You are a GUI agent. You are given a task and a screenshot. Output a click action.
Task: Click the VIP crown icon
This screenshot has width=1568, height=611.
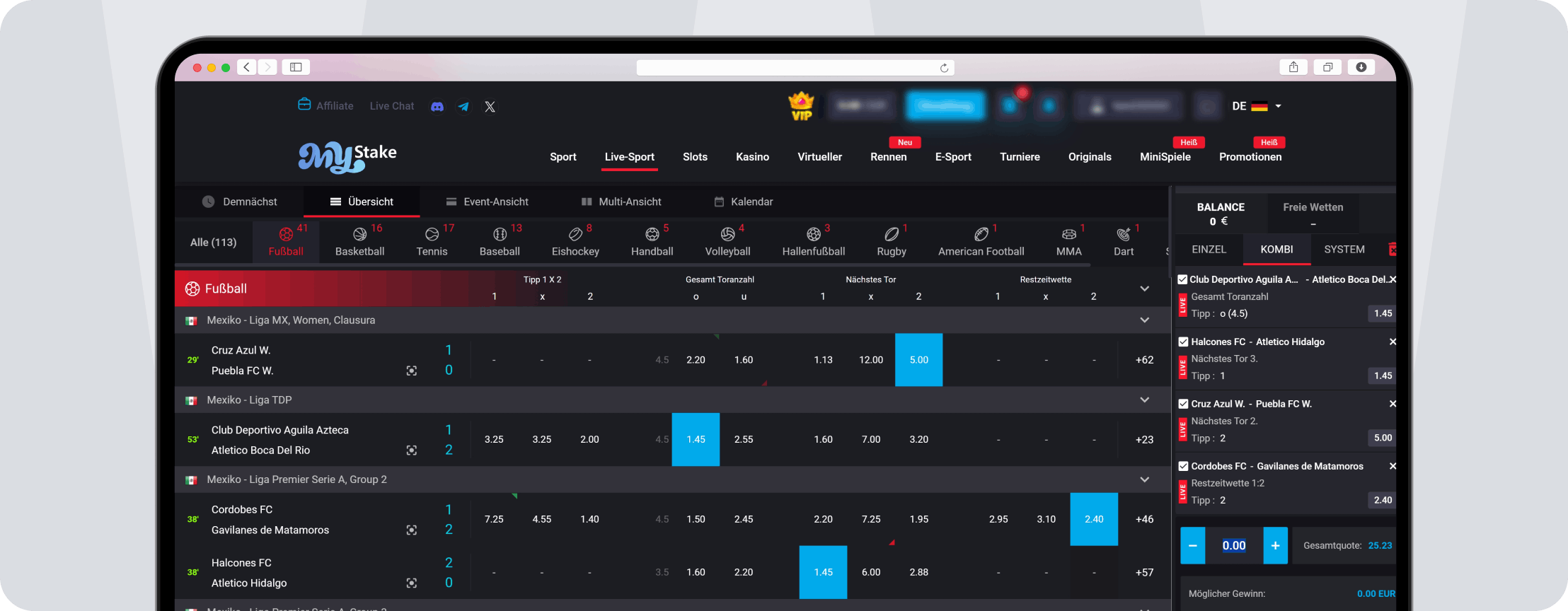[x=801, y=106]
